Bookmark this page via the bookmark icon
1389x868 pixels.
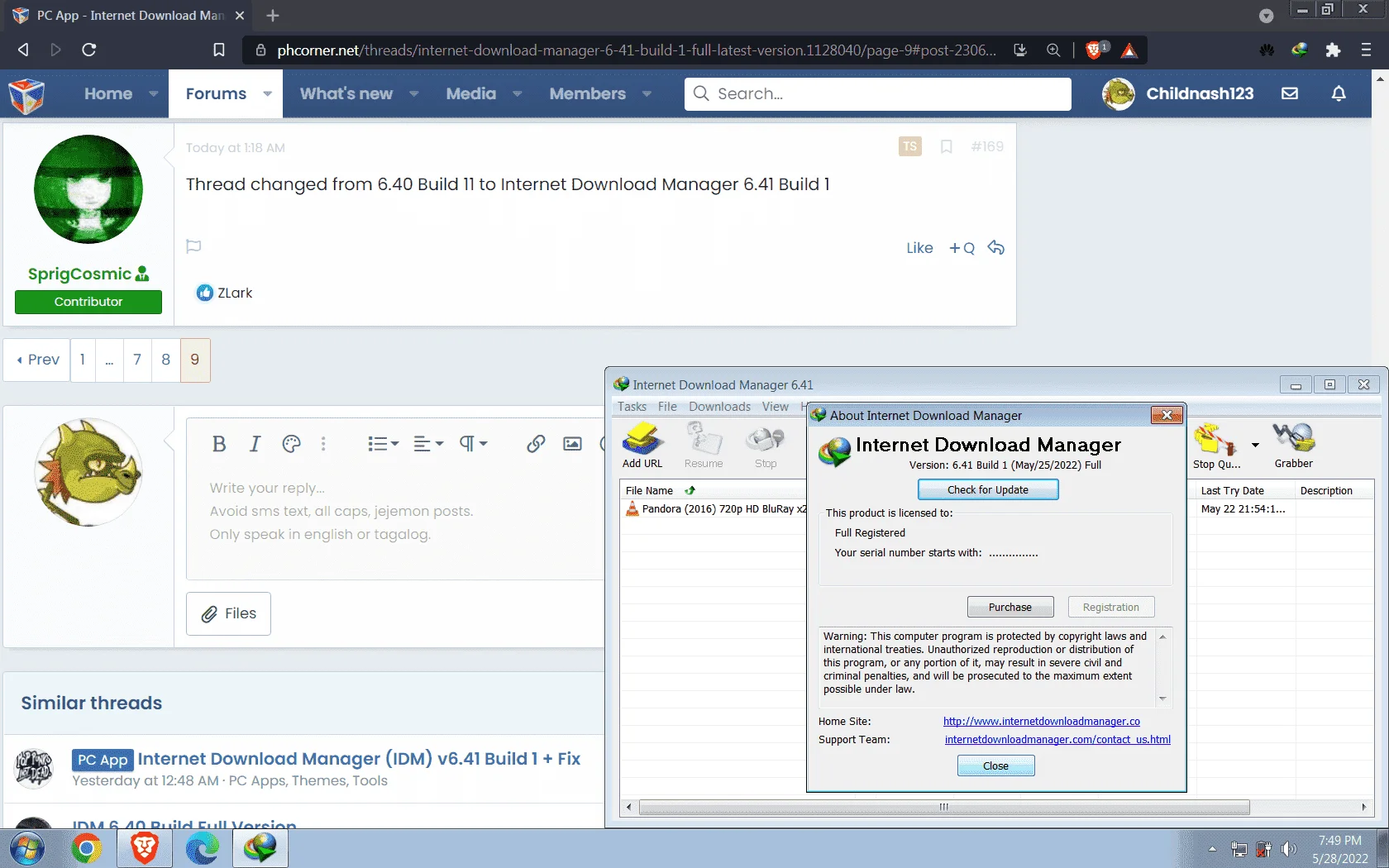coord(219,50)
